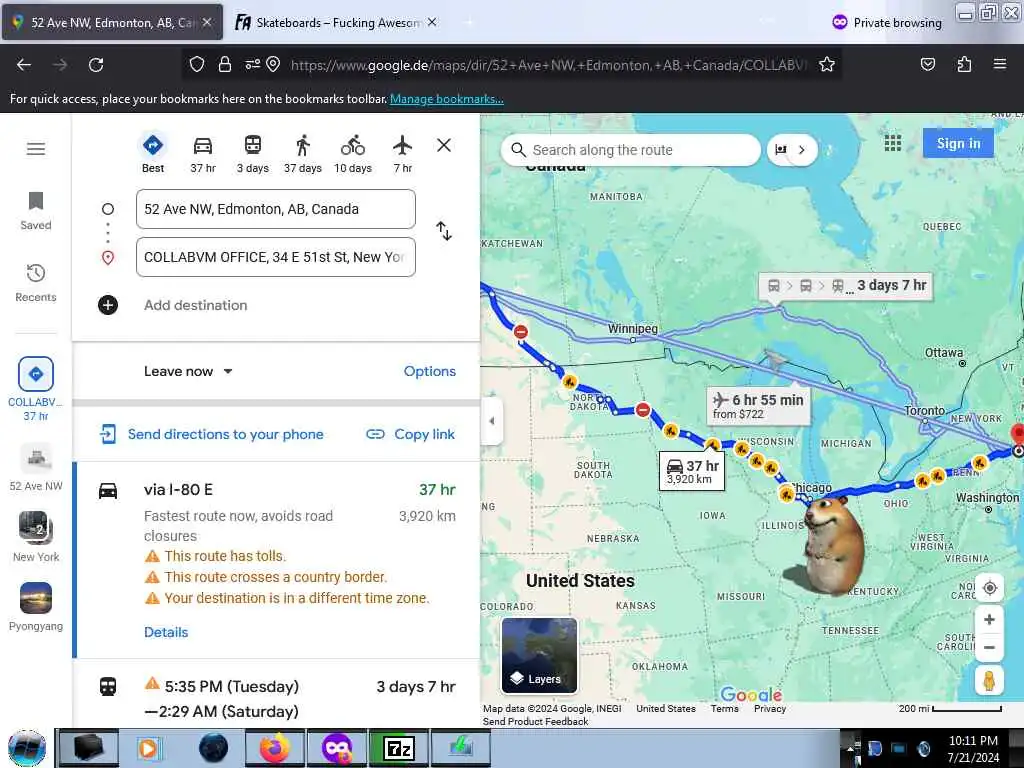This screenshot has width=1024, height=768.
Task: Reverse starting point and destination
Action: (x=444, y=231)
